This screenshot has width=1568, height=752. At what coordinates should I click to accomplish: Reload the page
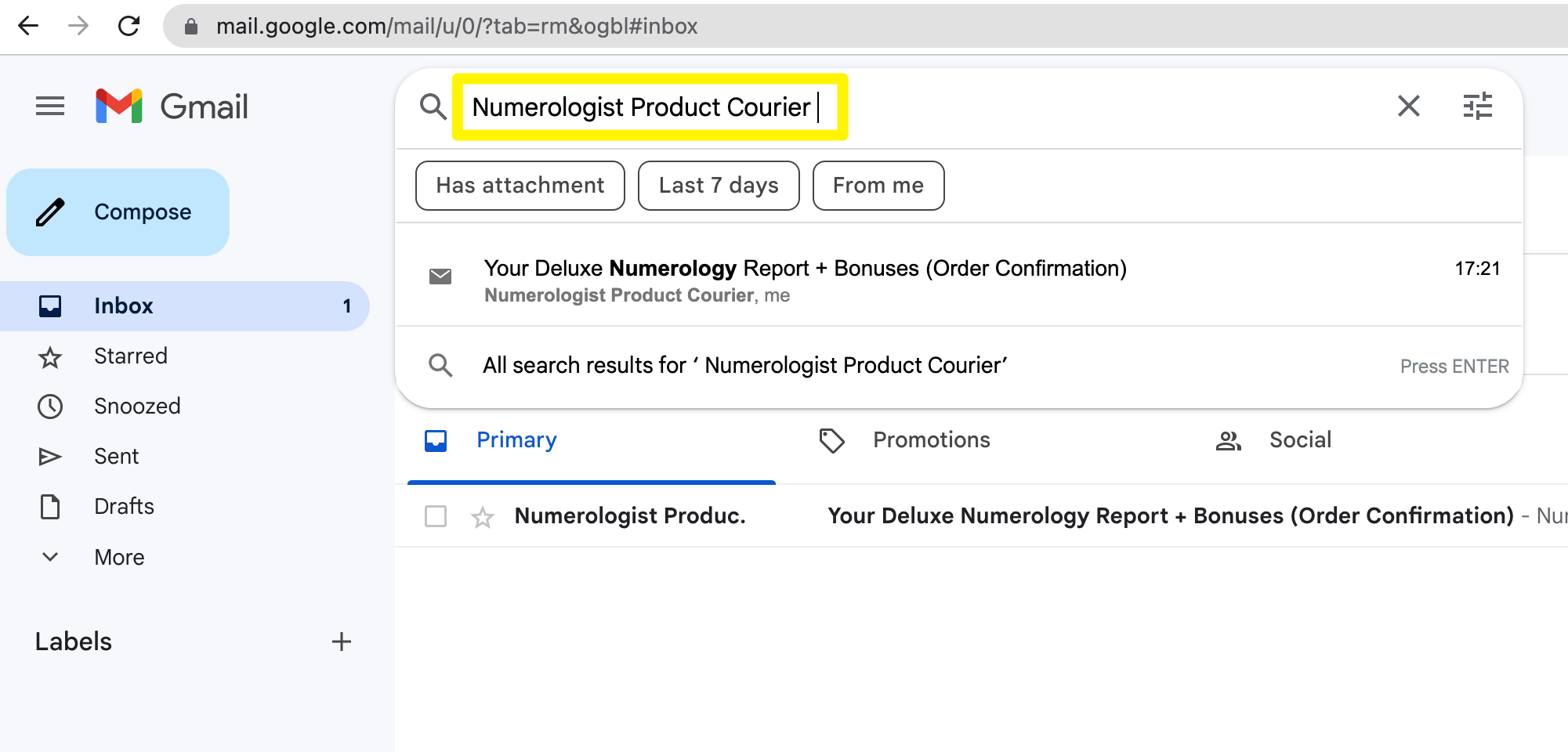tap(129, 26)
